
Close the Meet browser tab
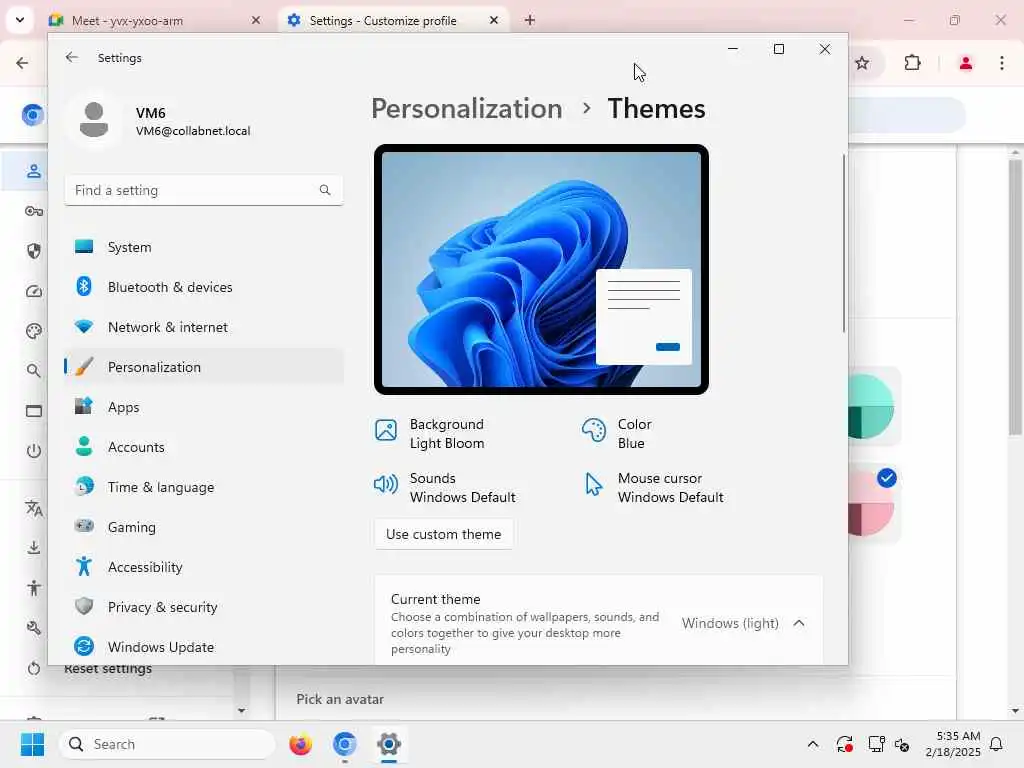(x=256, y=20)
